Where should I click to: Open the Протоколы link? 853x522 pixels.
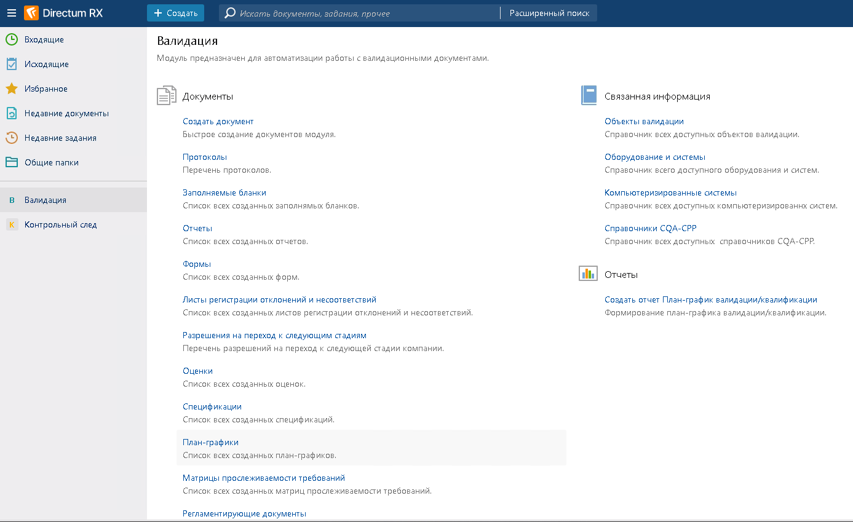click(205, 157)
